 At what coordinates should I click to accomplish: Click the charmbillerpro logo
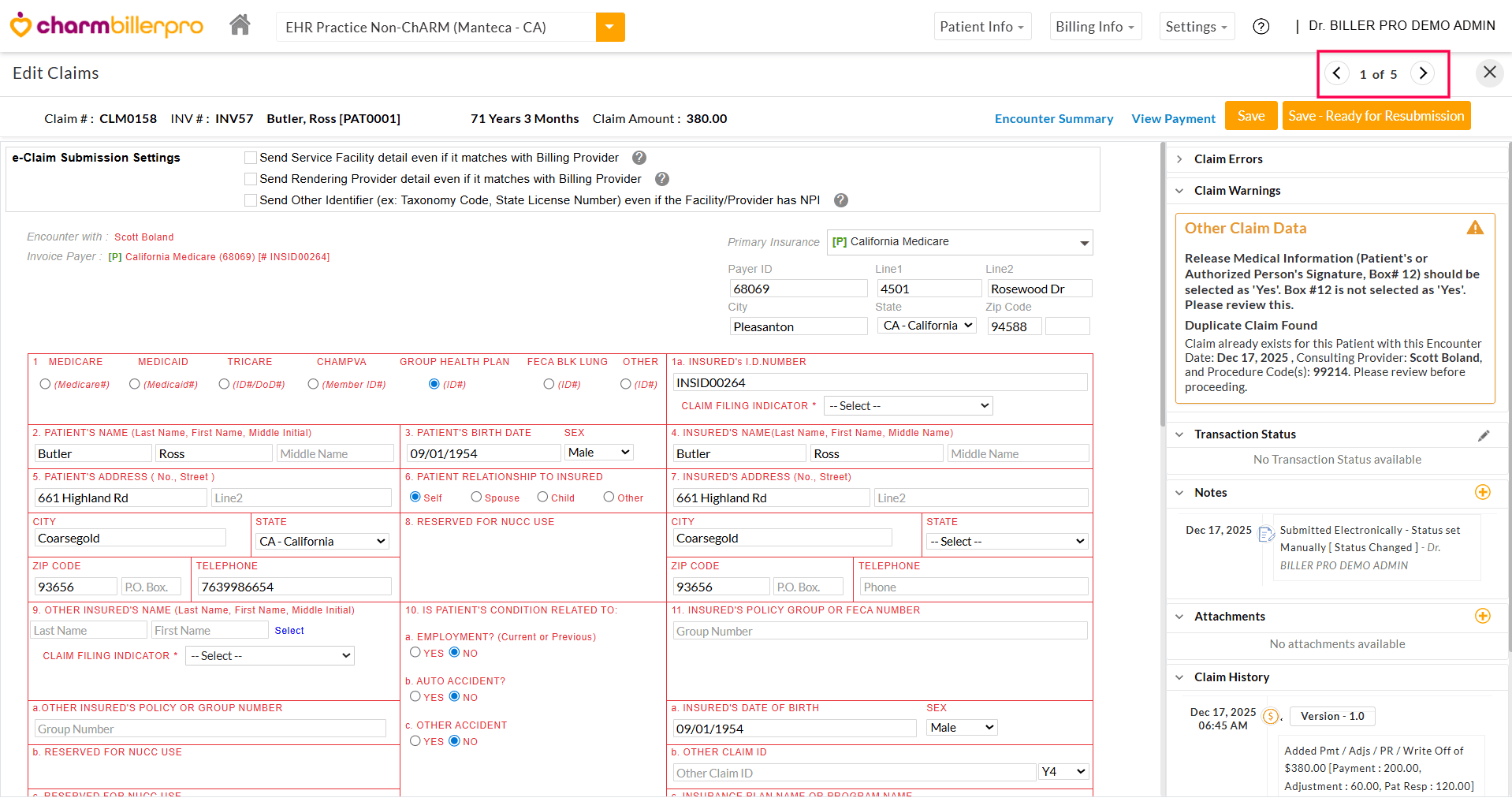click(x=106, y=25)
